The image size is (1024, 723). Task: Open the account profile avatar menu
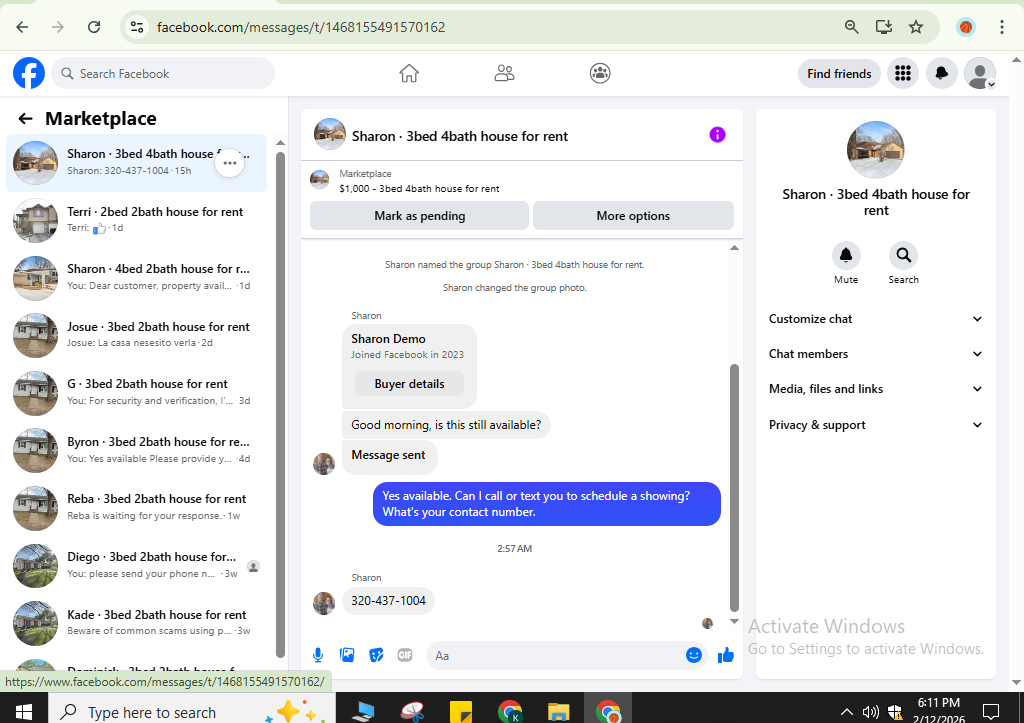point(980,73)
